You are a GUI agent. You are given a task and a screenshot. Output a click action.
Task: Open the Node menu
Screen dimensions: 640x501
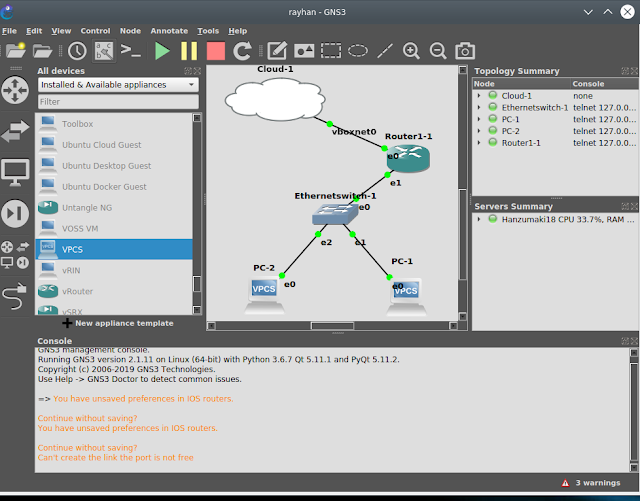click(x=130, y=31)
